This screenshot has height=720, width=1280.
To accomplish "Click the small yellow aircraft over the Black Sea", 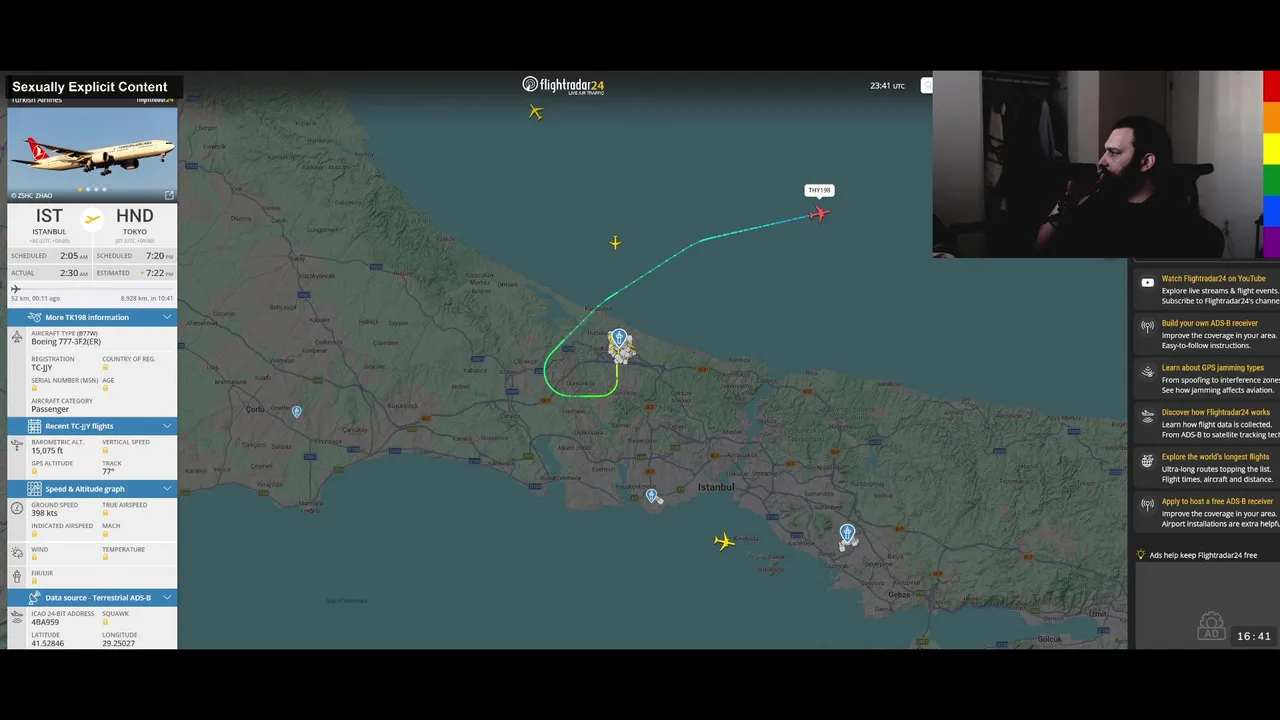I will pyautogui.click(x=615, y=242).
